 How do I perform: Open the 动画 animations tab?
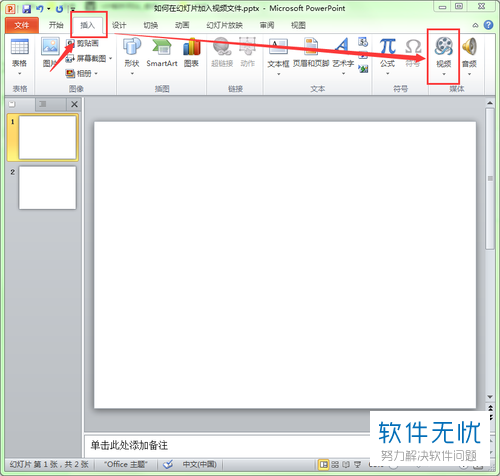(x=182, y=25)
